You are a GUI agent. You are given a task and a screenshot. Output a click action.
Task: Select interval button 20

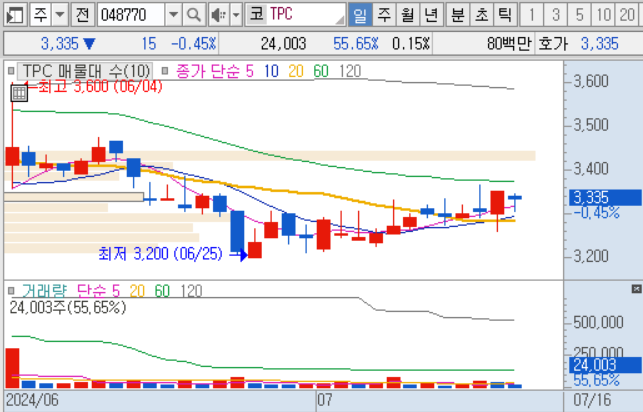click(x=627, y=15)
